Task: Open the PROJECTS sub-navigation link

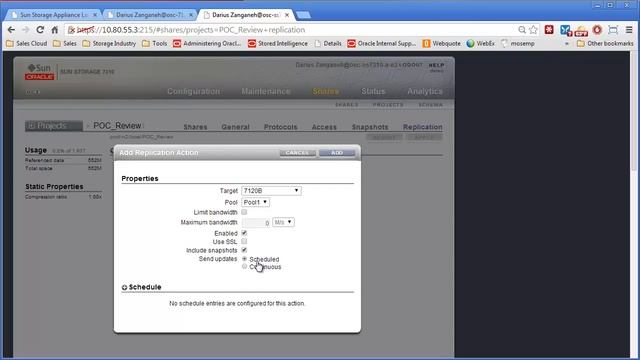Action: (388, 105)
